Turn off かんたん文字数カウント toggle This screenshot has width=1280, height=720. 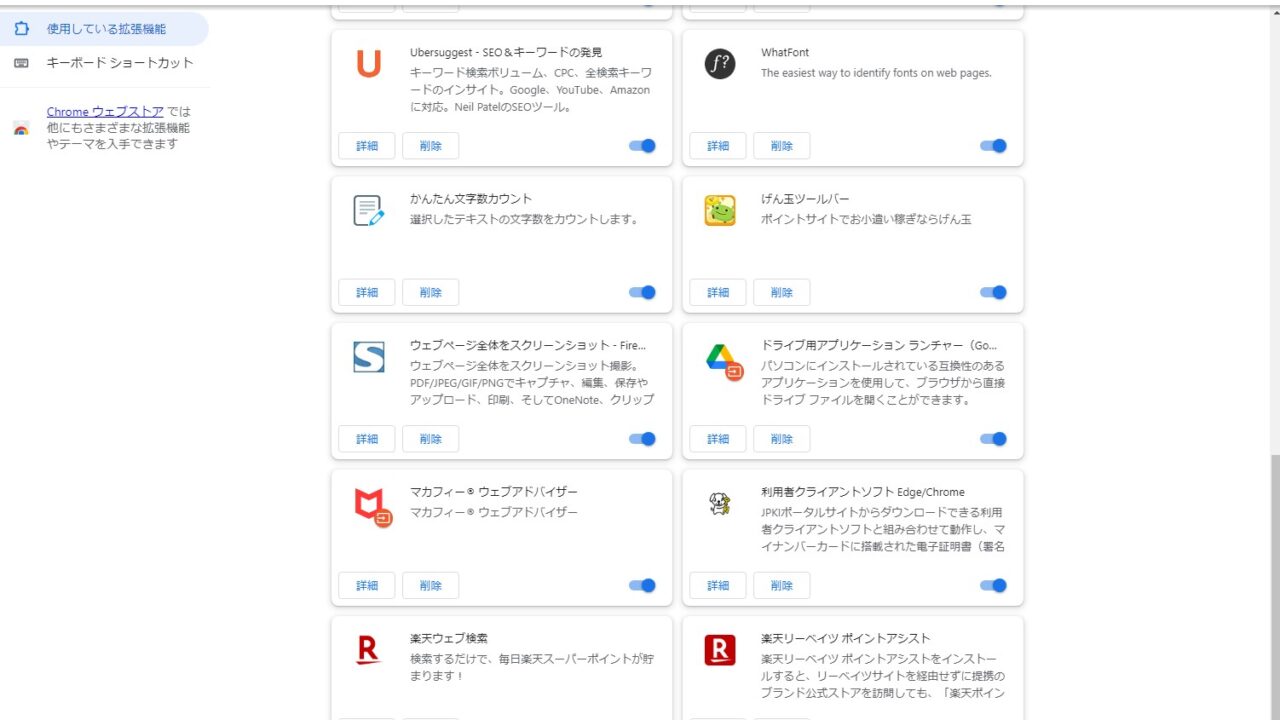pos(642,292)
